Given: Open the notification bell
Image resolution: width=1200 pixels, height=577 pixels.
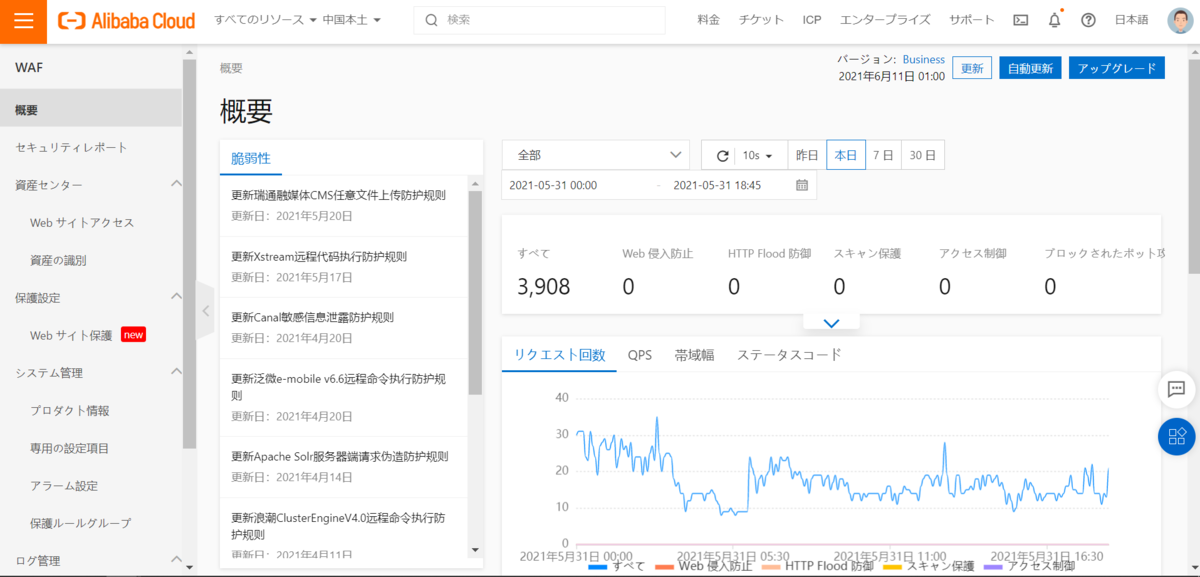Looking at the screenshot, I should point(1054,19).
